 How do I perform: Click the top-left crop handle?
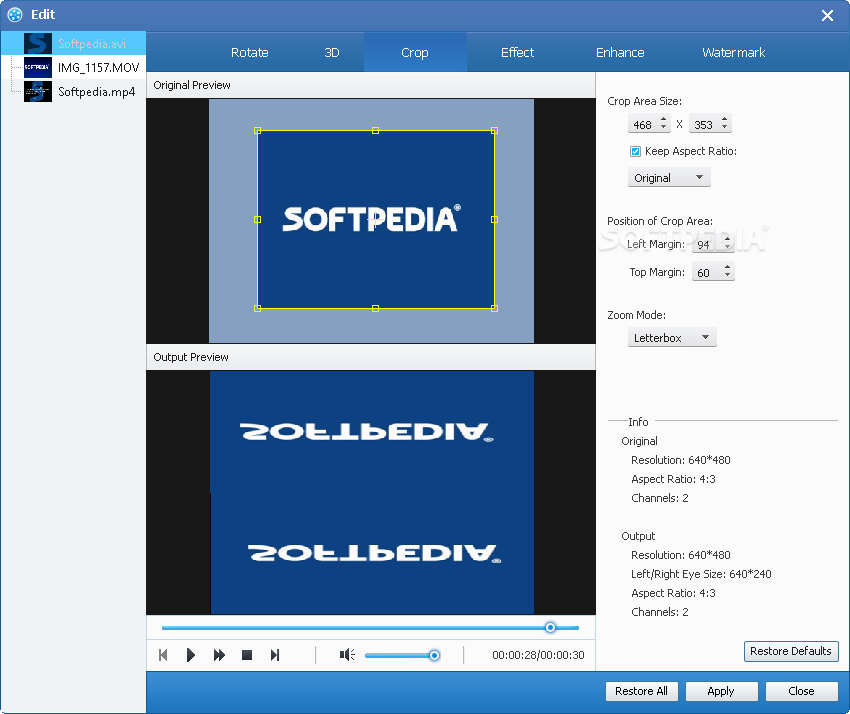pos(257,131)
